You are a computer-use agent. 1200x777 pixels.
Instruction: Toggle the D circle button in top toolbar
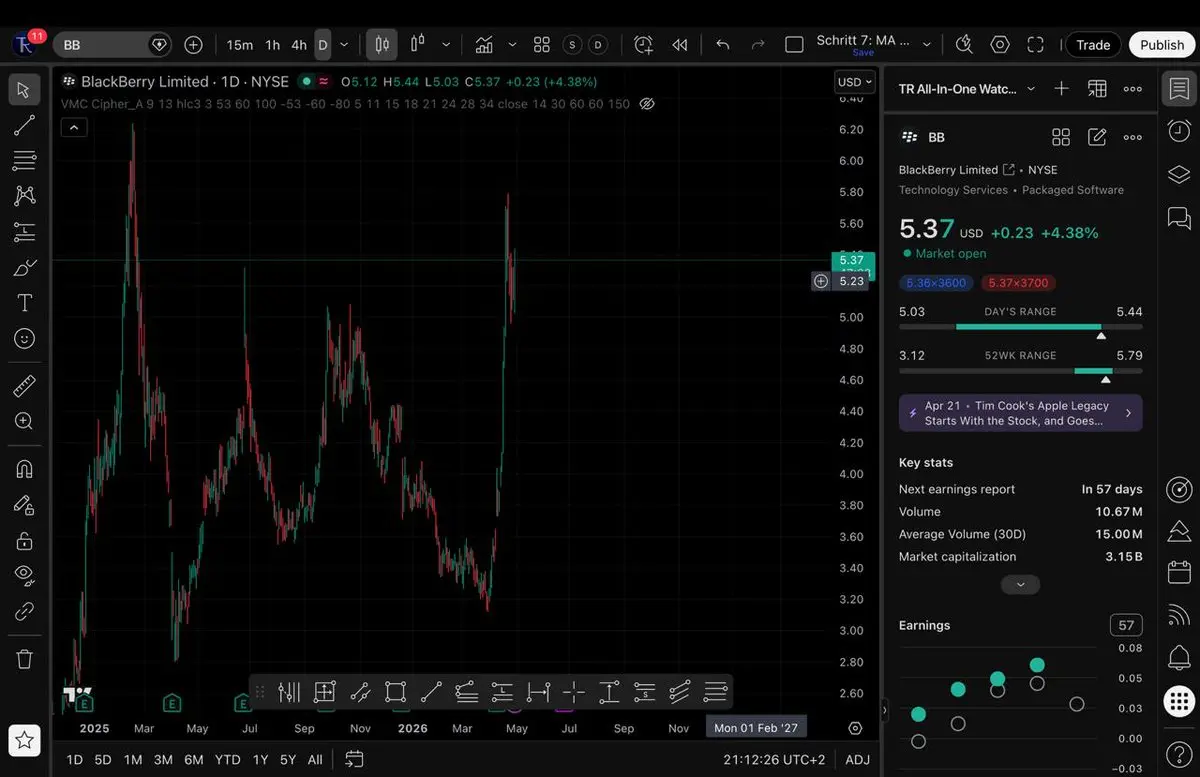pyautogui.click(x=598, y=45)
